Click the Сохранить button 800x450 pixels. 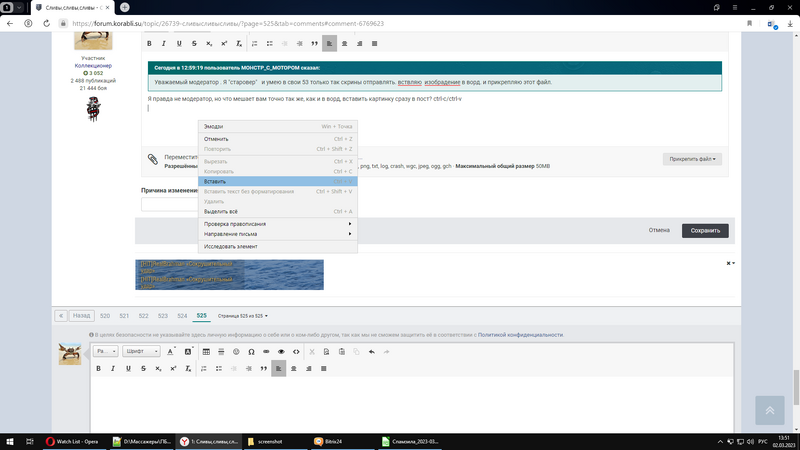click(x=705, y=230)
